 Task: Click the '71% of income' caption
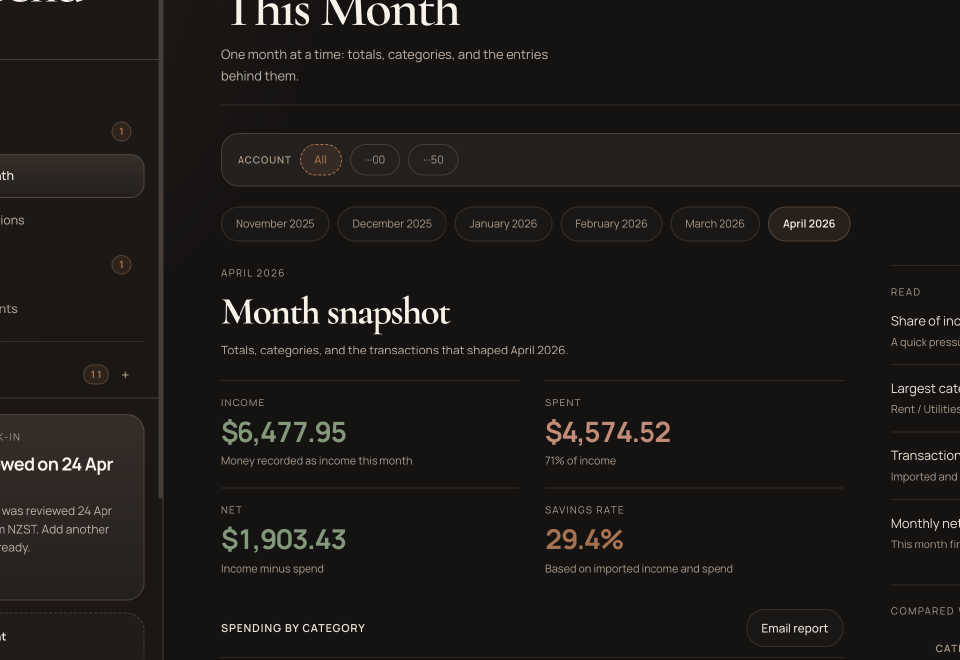pos(580,461)
